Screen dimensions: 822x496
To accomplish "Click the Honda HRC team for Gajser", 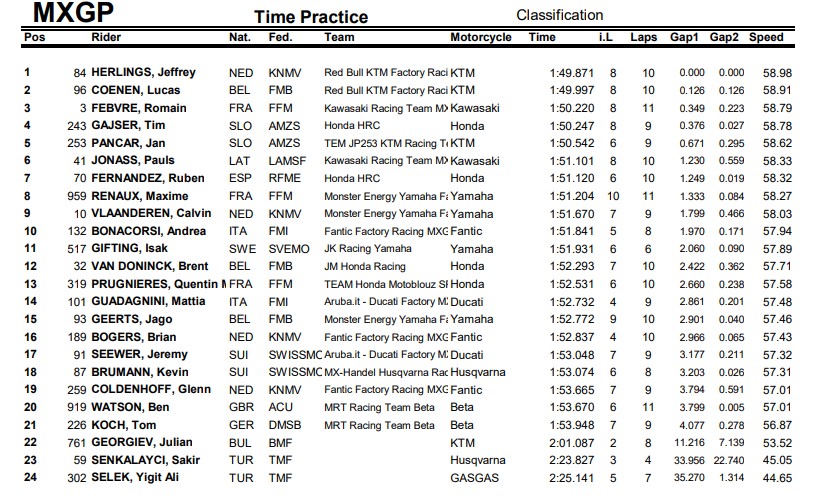I will coord(355,125).
